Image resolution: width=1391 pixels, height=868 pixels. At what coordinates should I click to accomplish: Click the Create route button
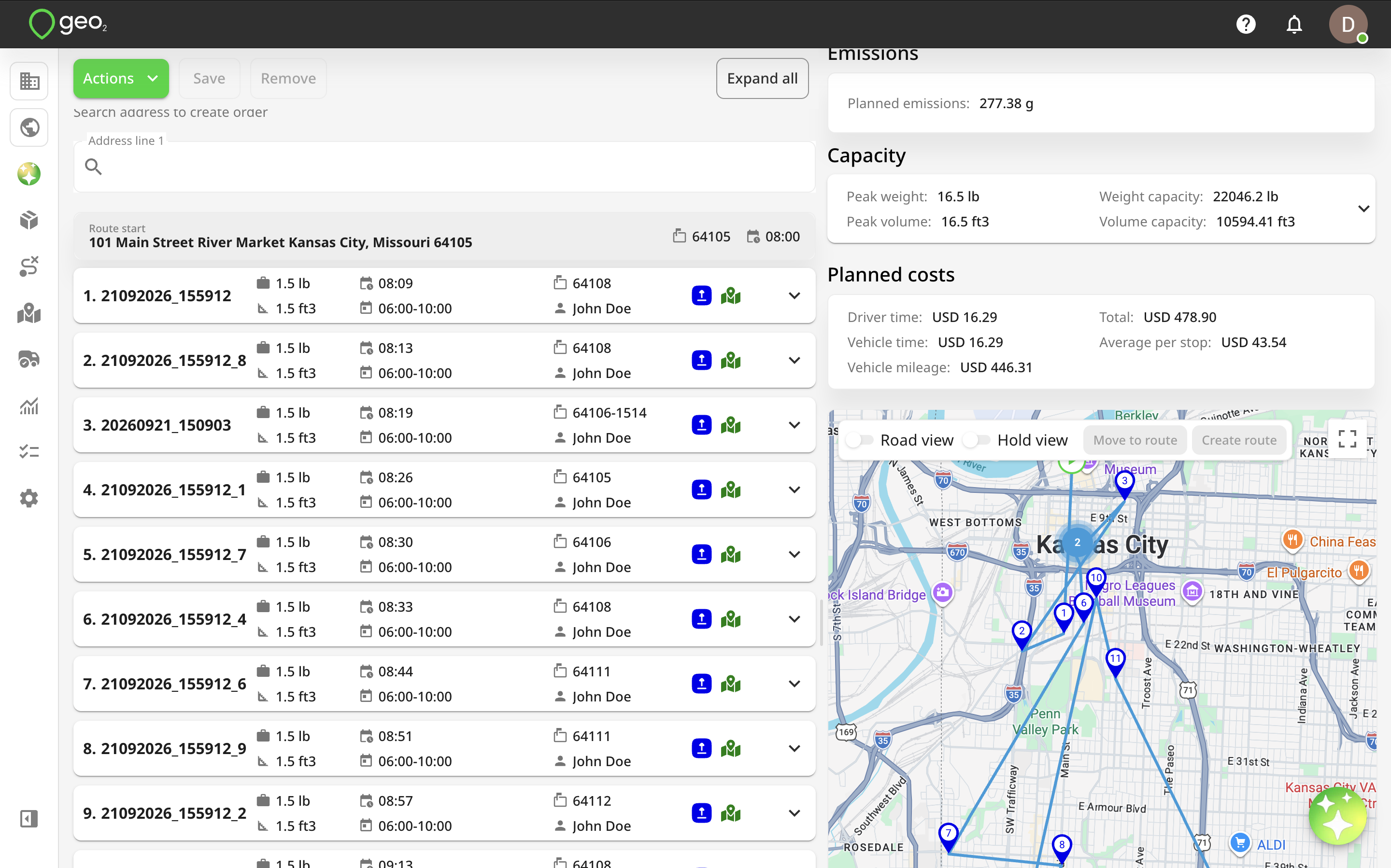pyautogui.click(x=1239, y=440)
